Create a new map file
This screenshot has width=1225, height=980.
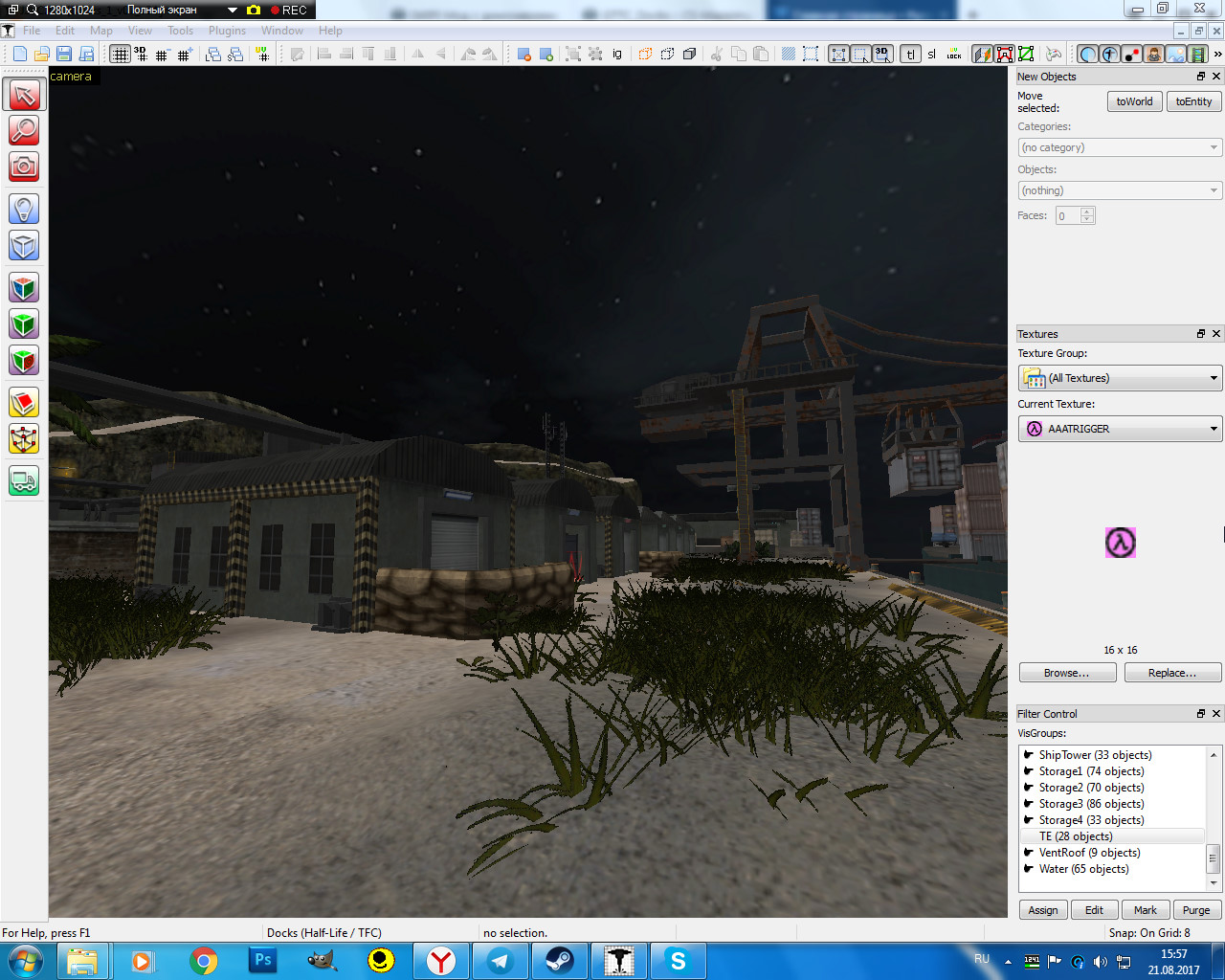coord(19,55)
